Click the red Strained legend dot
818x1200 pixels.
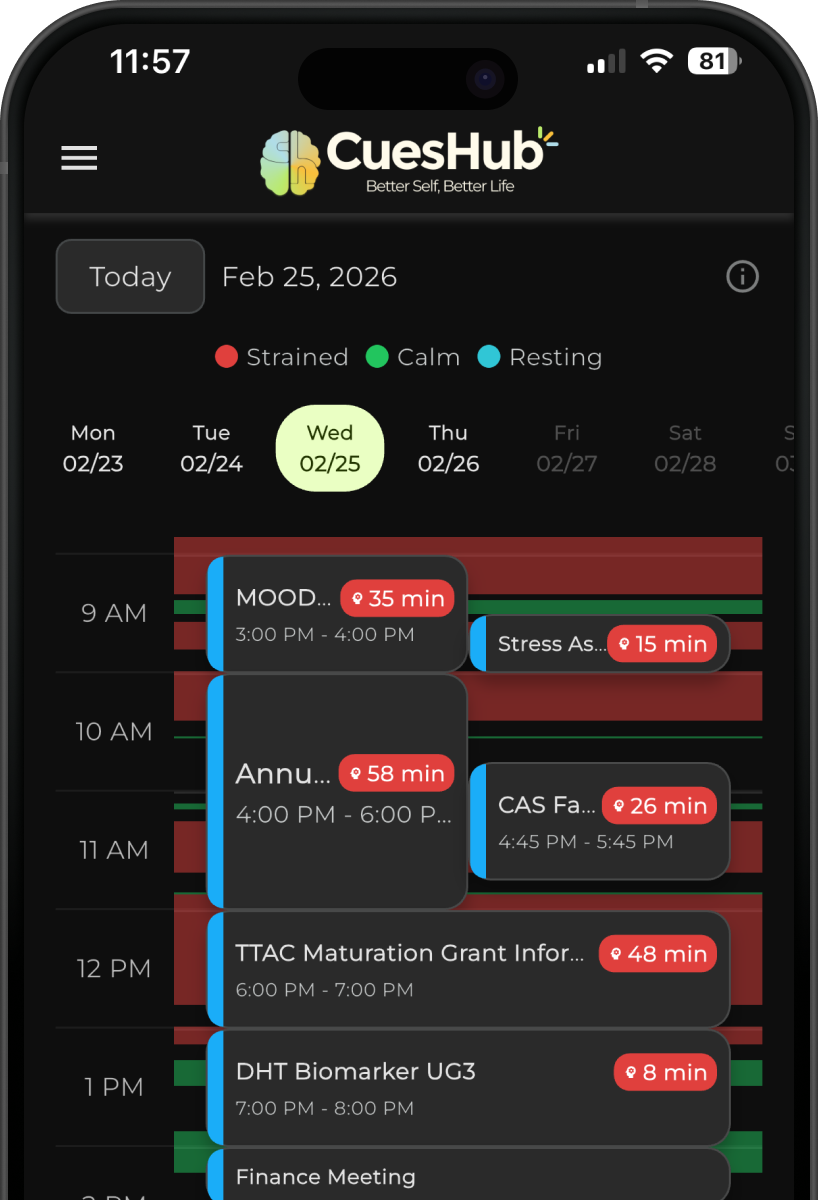pyautogui.click(x=227, y=357)
